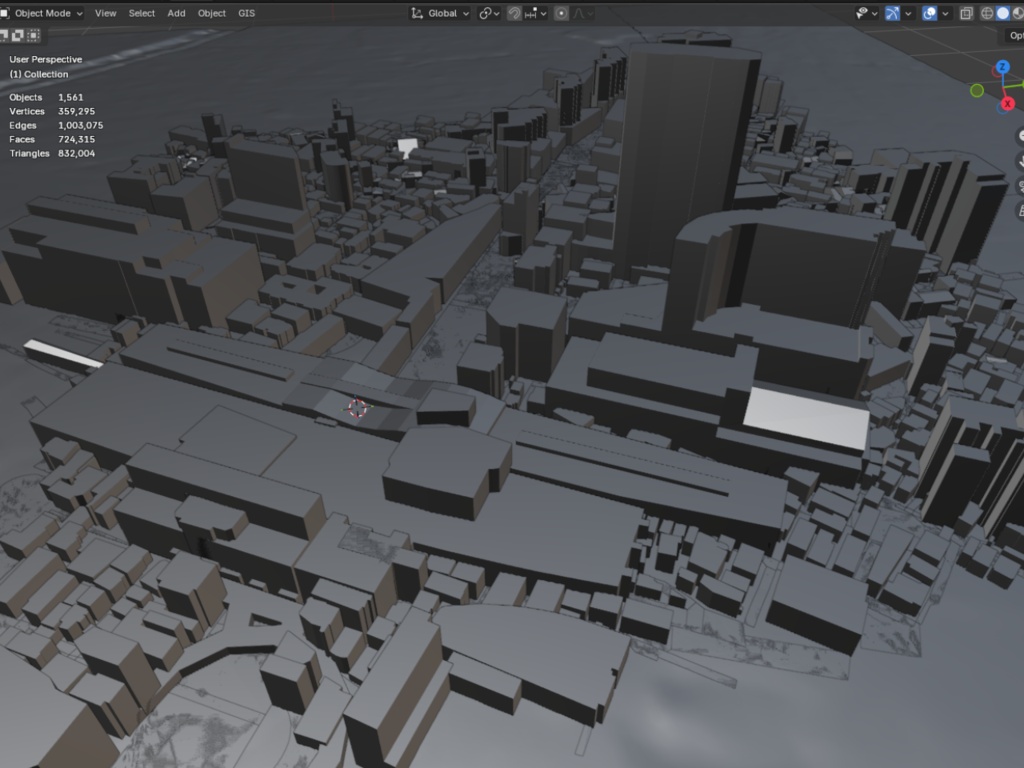Click the 3D cursor in the viewport
Viewport: 1024px width, 768px height.
(357, 408)
